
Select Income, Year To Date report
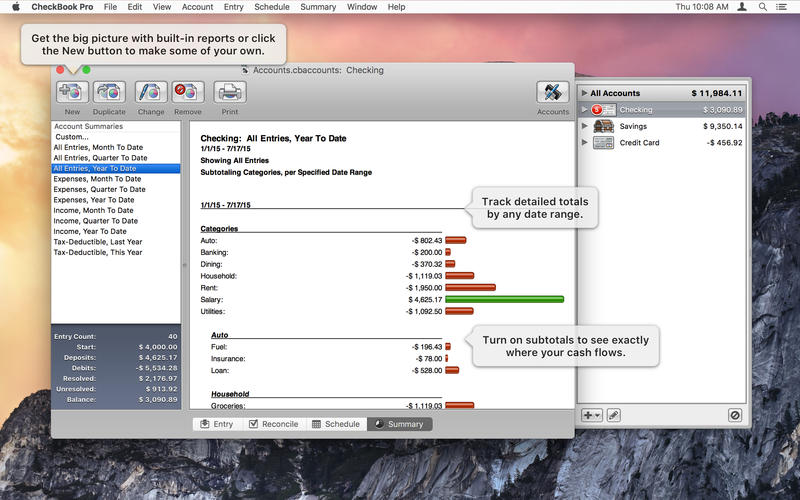[116, 231]
